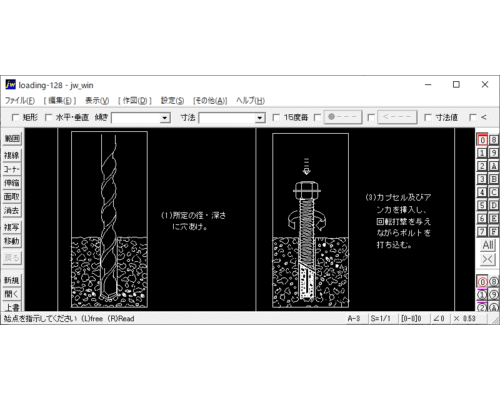Select the 移動 tool
Viewport: 500px width, 400px height.
click(12, 241)
